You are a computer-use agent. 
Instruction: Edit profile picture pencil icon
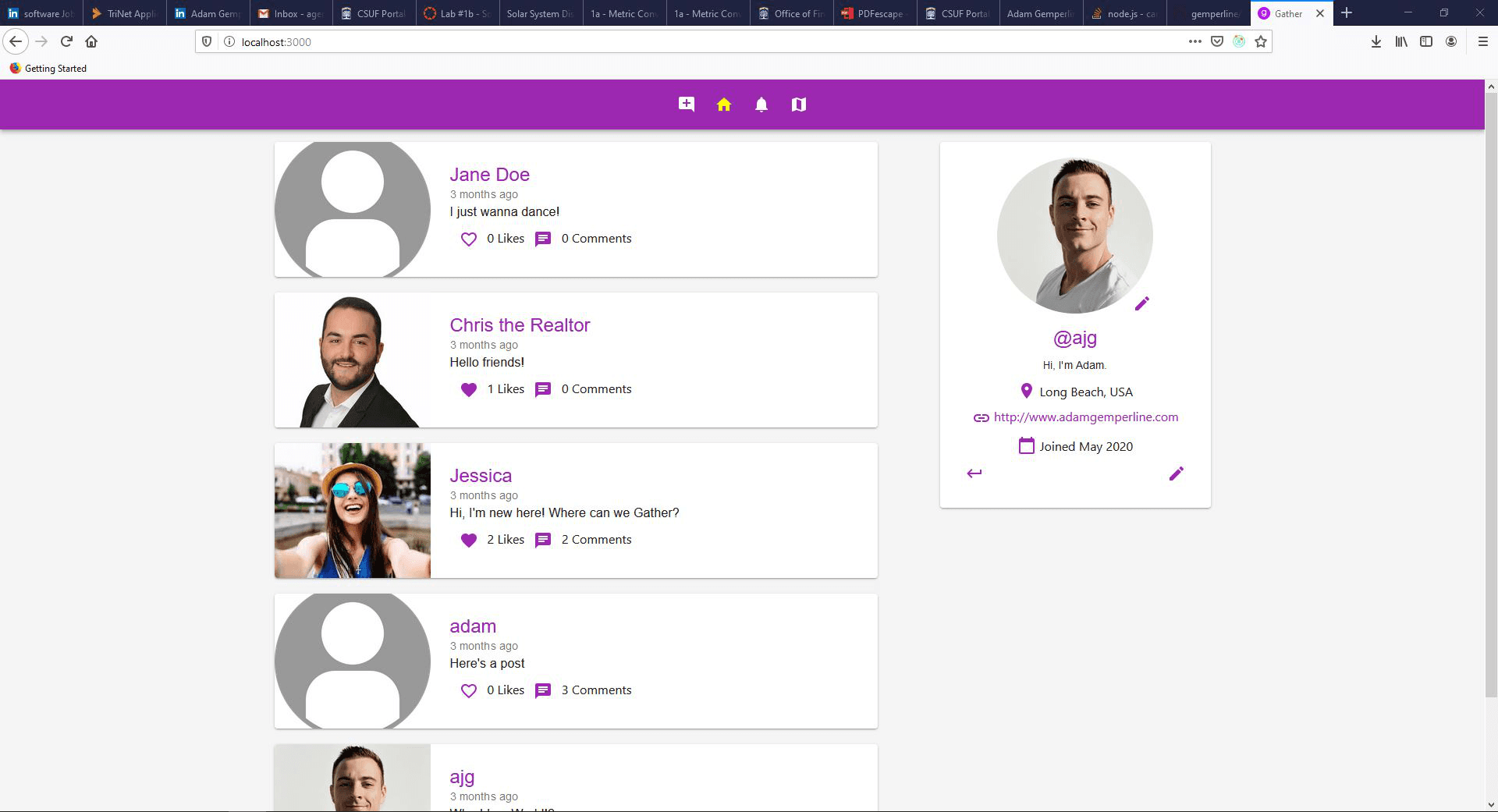[1141, 303]
